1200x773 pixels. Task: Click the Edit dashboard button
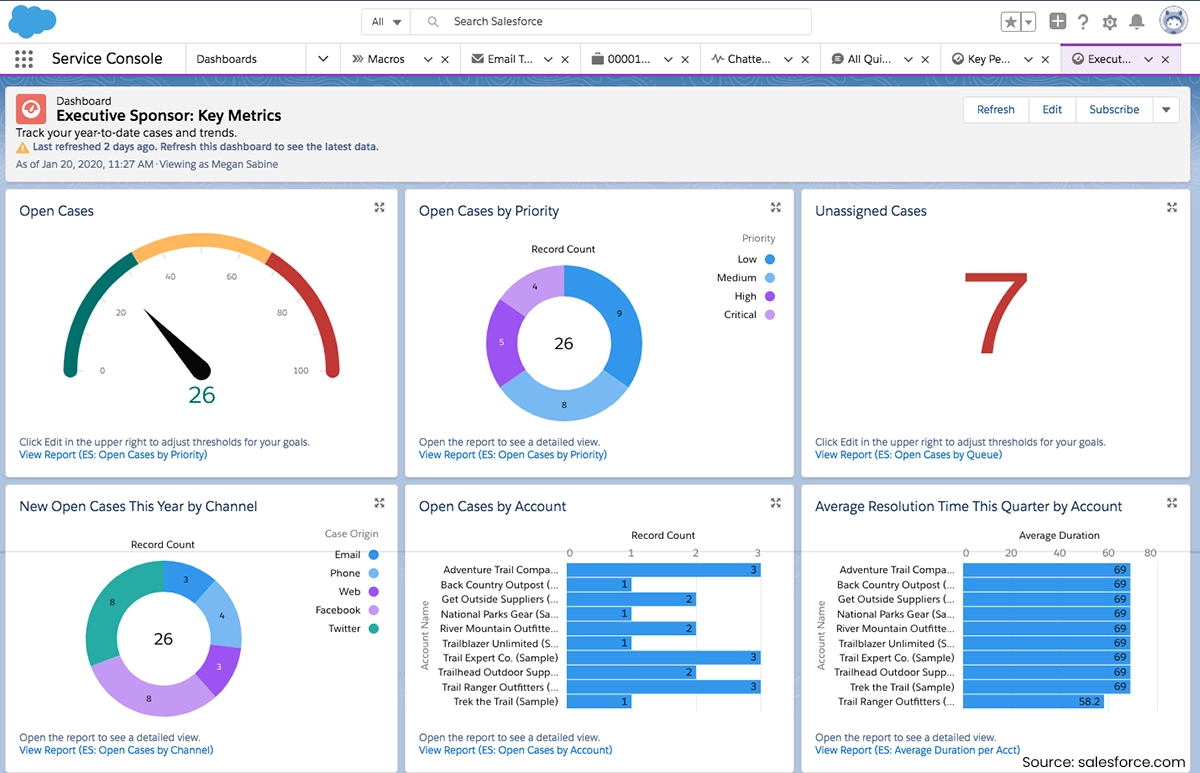pyautogui.click(x=1052, y=109)
